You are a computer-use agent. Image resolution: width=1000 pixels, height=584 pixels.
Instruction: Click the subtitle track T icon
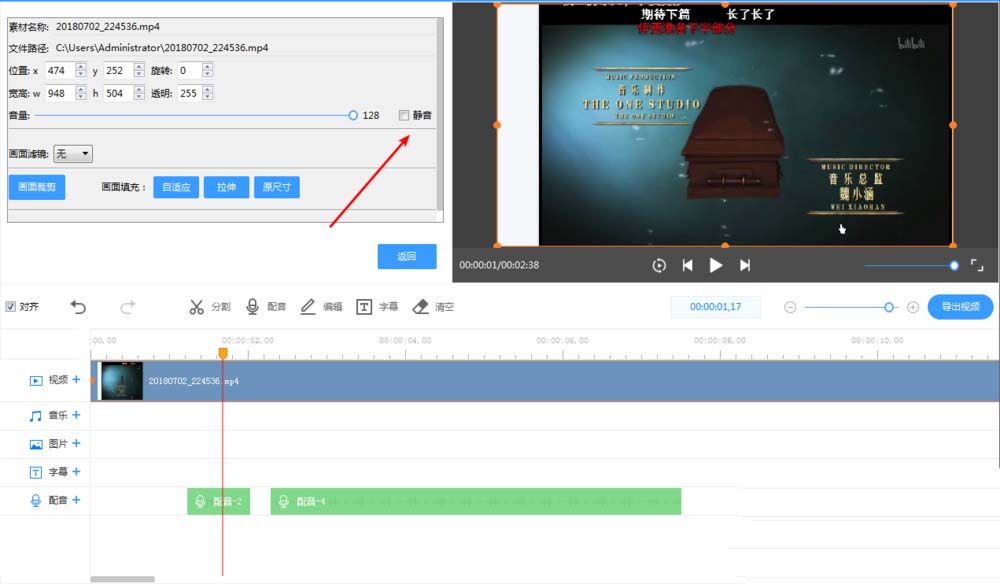(36, 472)
